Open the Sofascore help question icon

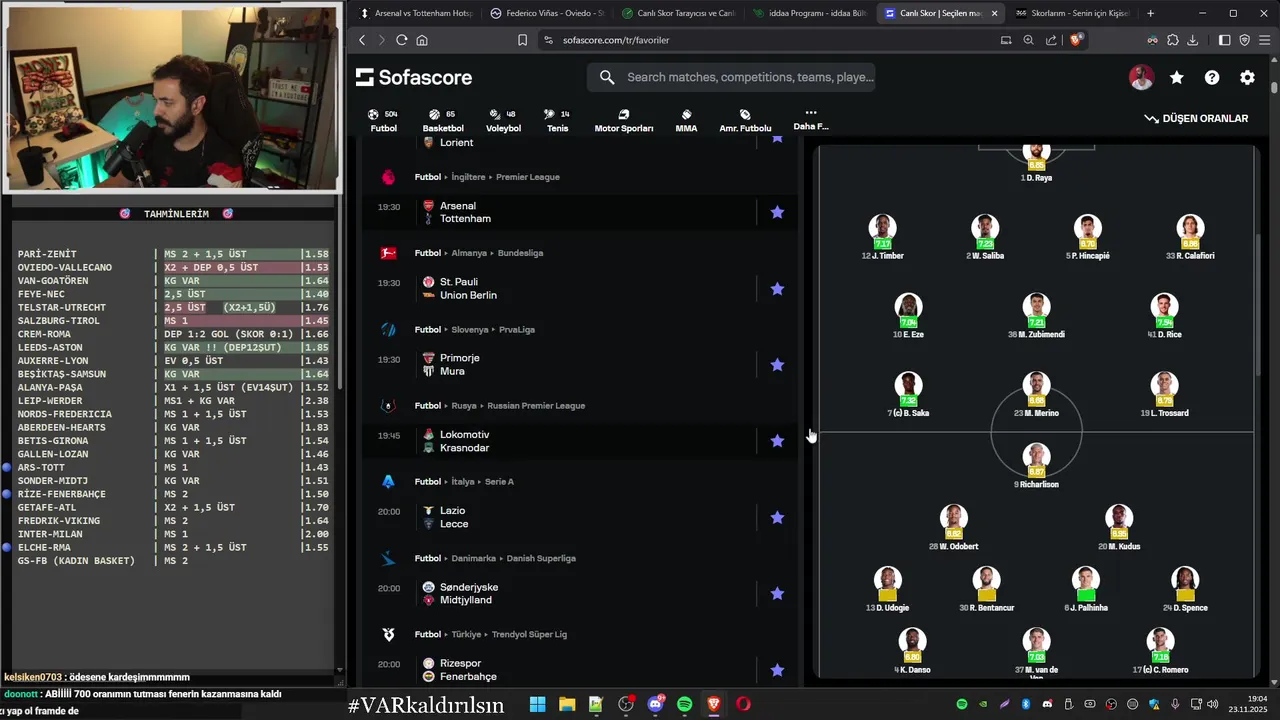click(x=1212, y=78)
